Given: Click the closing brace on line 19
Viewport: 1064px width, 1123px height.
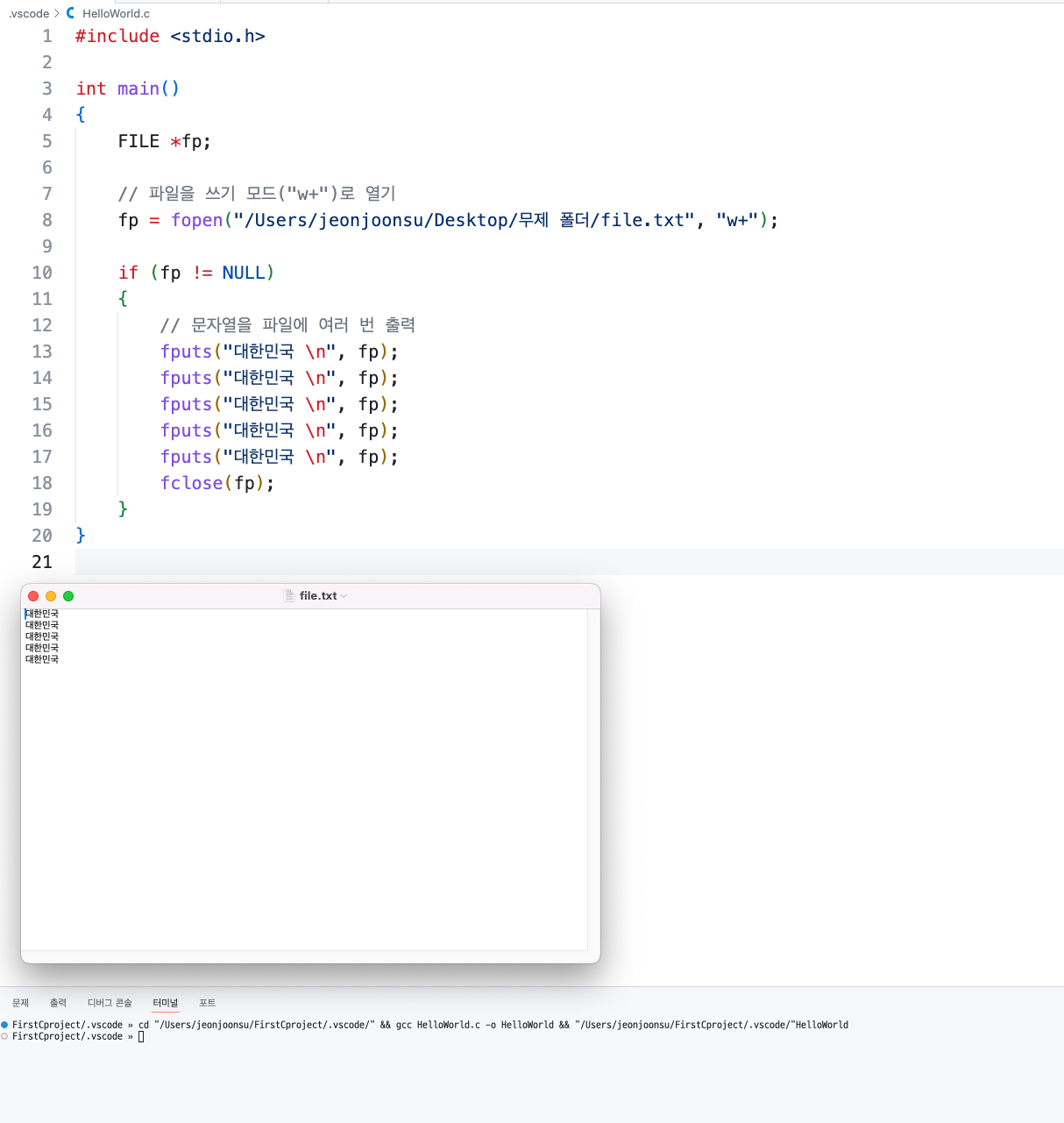Looking at the screenshot, I should 123,509.
